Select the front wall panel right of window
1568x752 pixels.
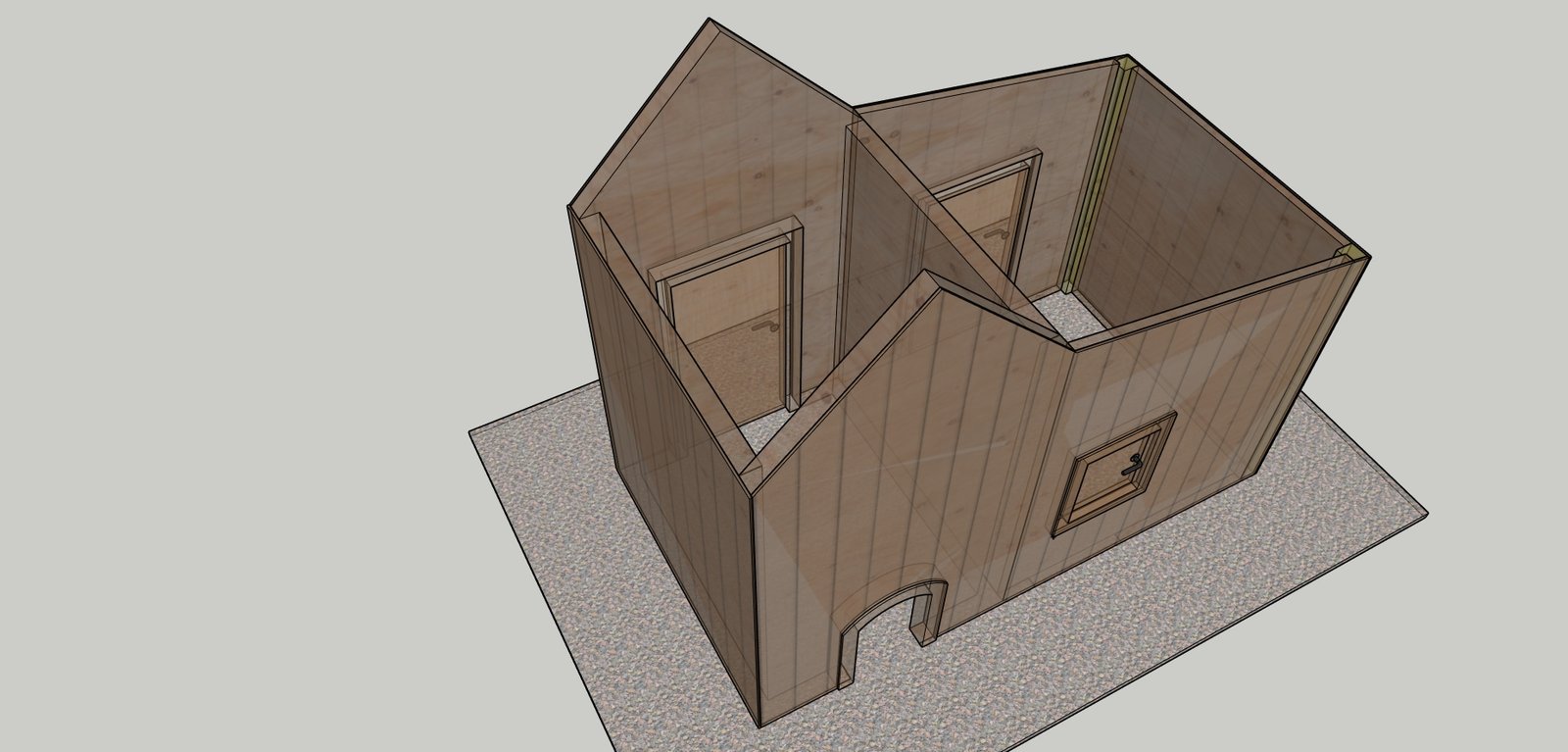[1245, 392]
